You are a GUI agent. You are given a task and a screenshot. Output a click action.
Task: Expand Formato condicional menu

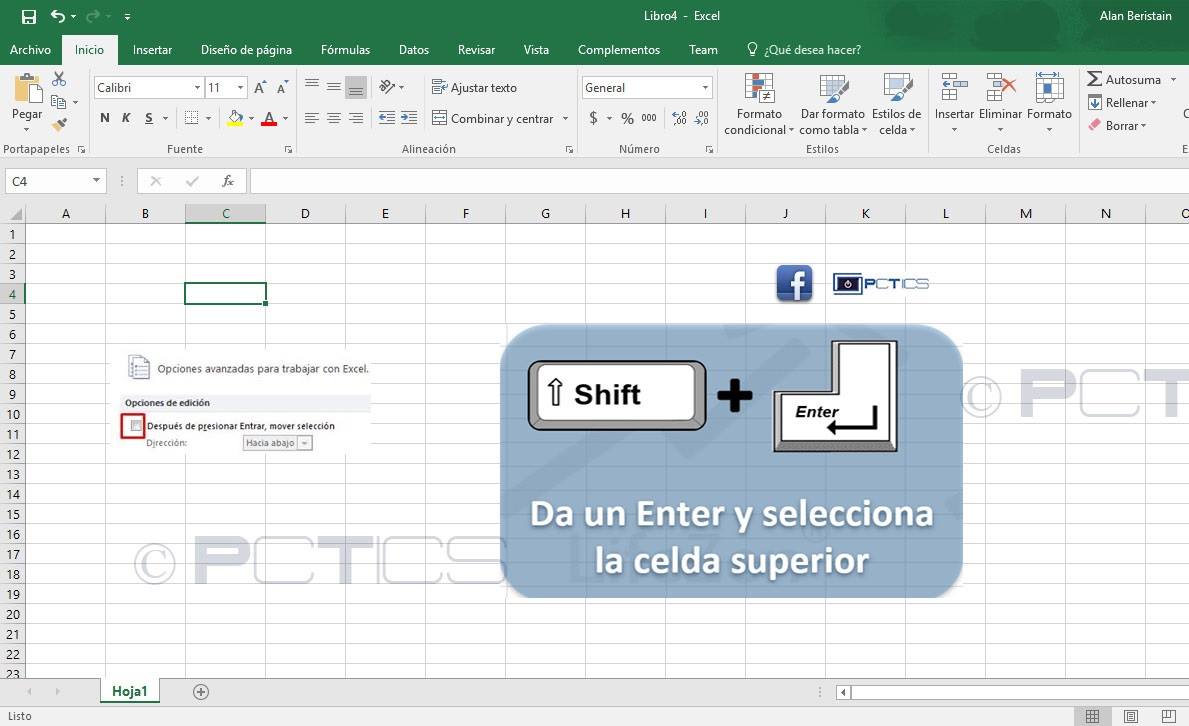tap(759, 104)
